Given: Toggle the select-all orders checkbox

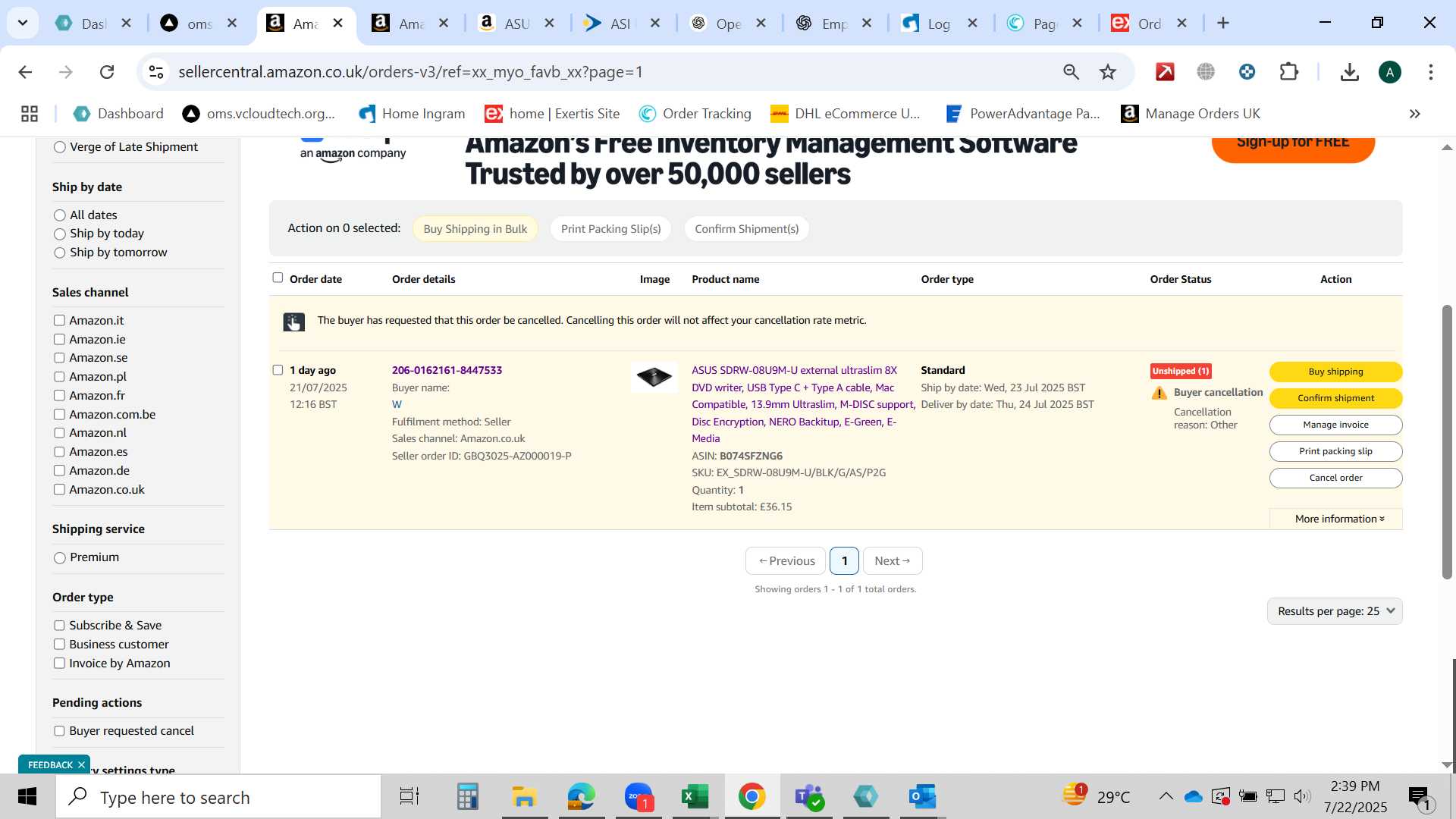Looking at the screenshot, I should [x=278, y=278].
